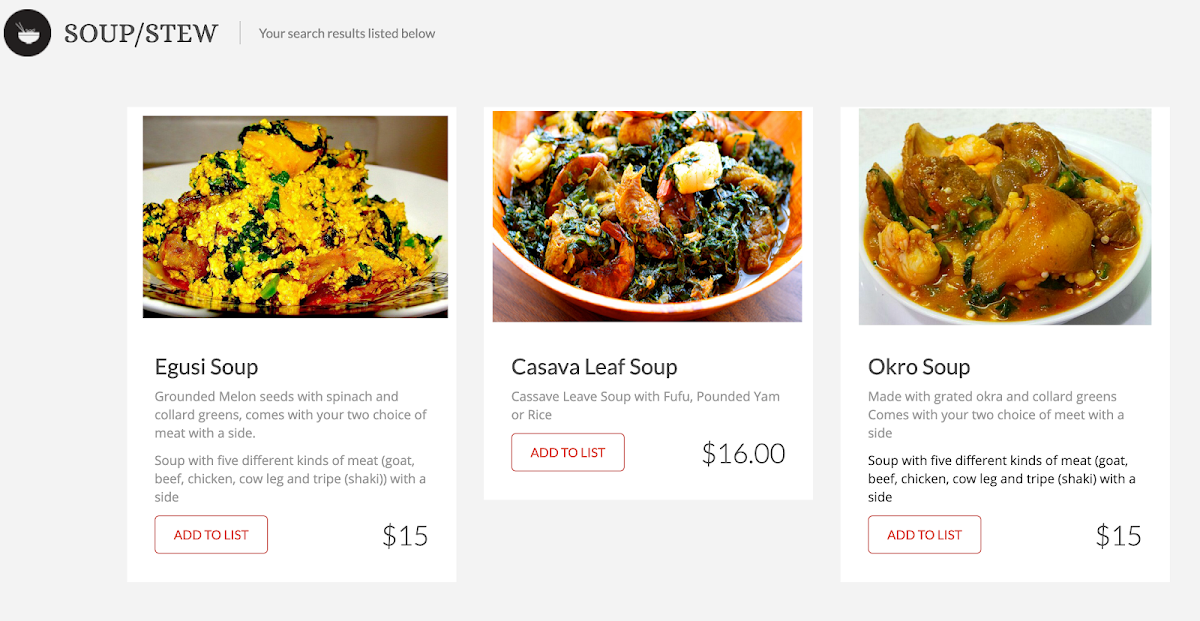The width and height of the screenshot is (1200, 621).
Task: Open the Okro Soup photo
Action: pos(1005,217)
